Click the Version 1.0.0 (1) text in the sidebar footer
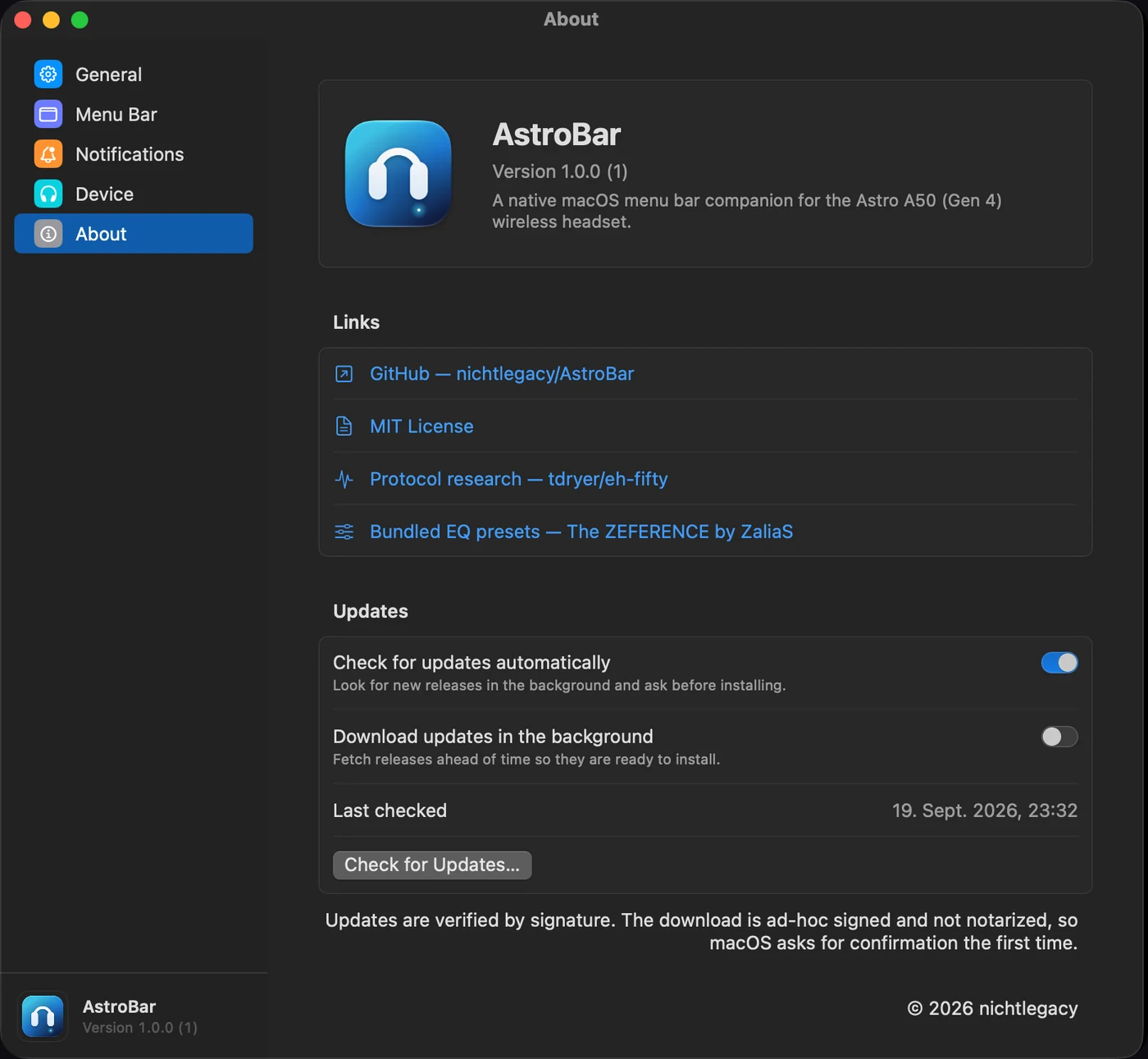 pos(140,1028)
